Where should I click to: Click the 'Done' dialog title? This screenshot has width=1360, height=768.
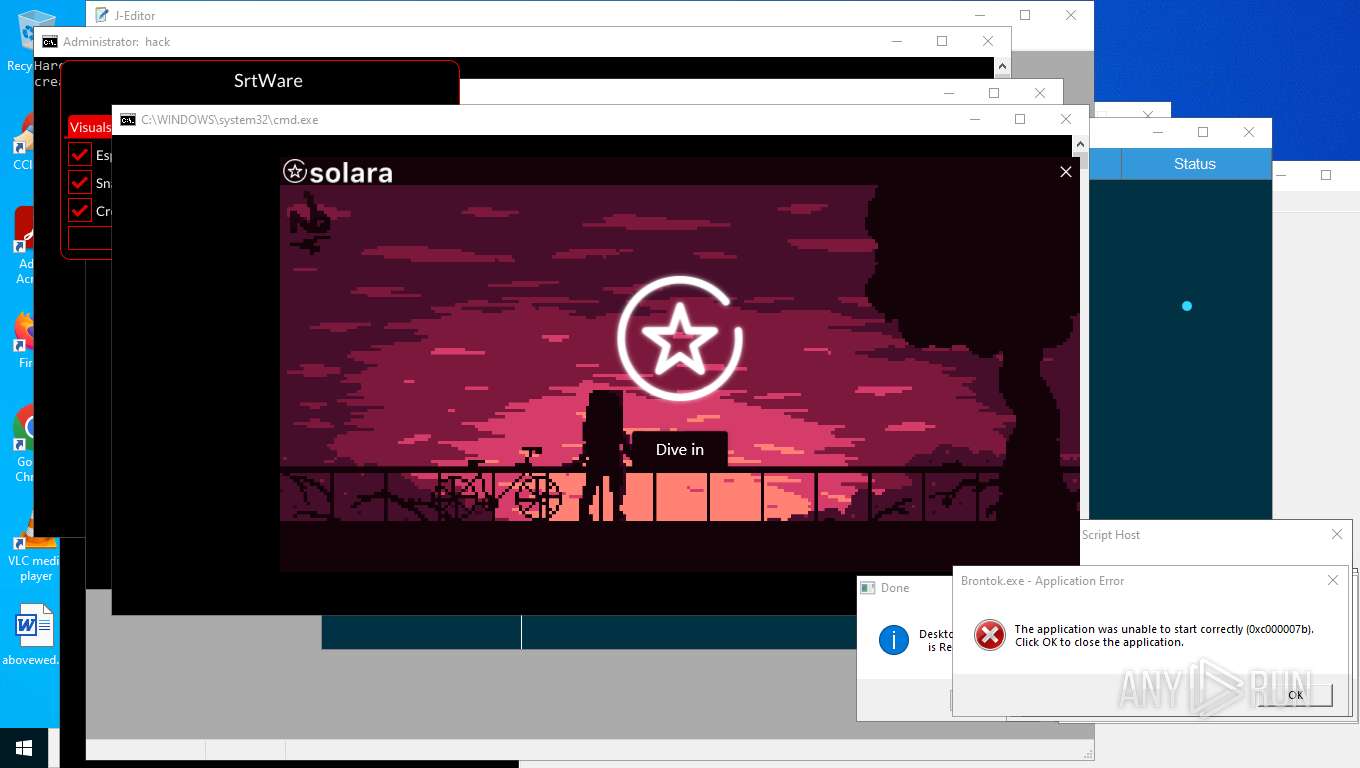pos(895,588)
